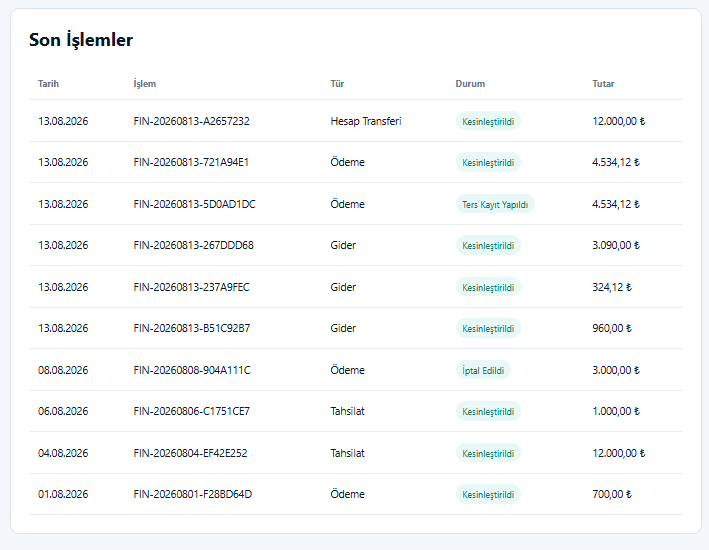The image size is (709, 550).
Task: Click the Ters Kayıt Yapıldı status badge
Action: pyautogui.click(x=495, y=204)
